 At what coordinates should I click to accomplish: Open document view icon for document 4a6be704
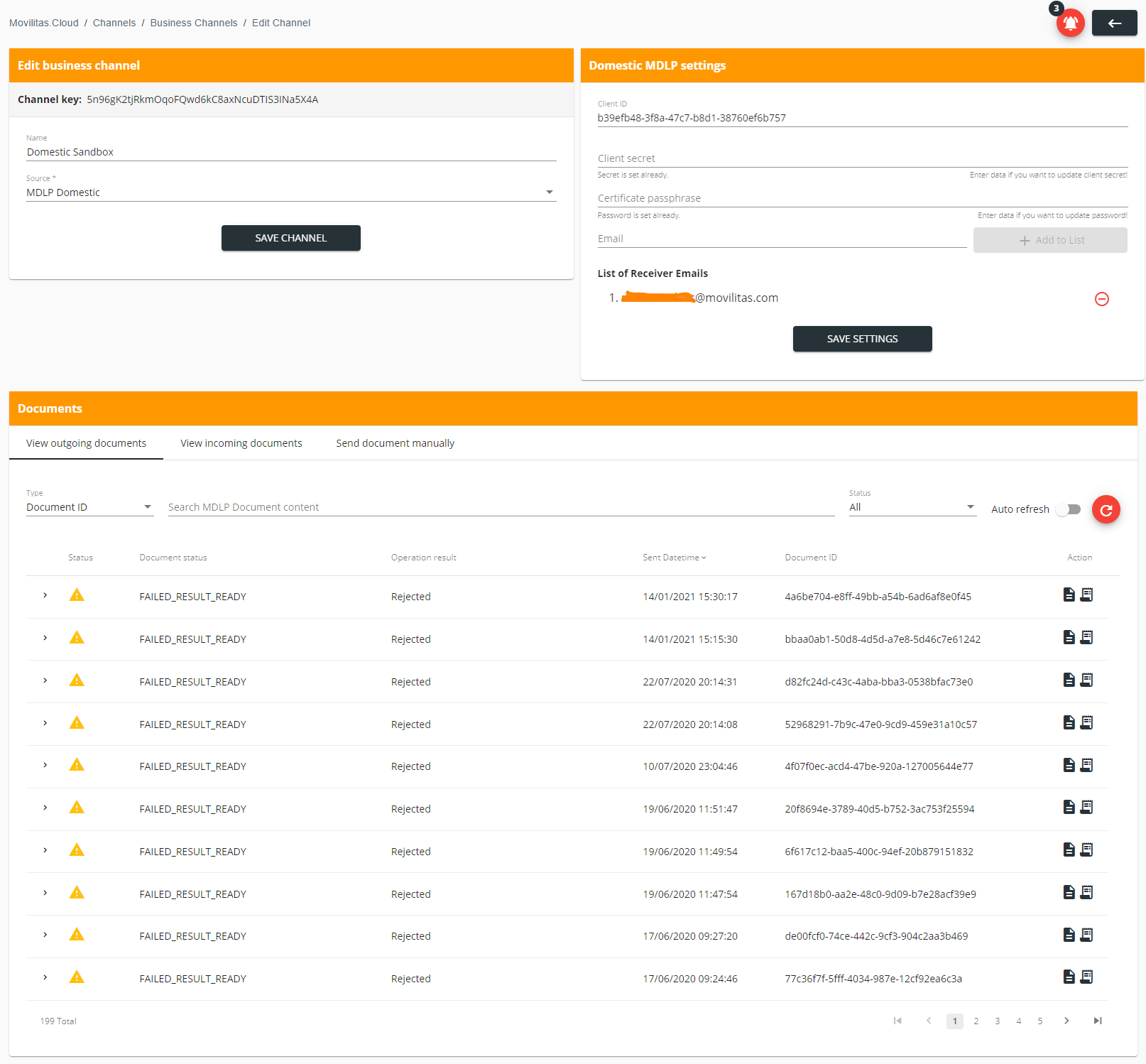[x=1069, y=595]
